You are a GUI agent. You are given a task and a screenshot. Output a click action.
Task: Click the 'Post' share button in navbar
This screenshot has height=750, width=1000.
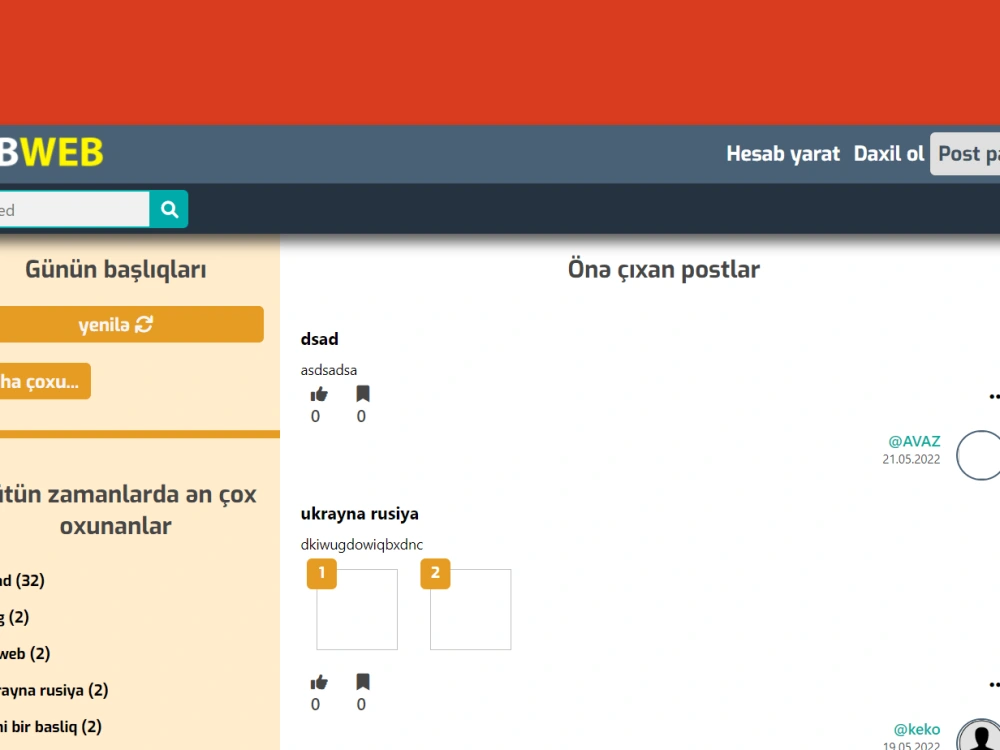965,154
